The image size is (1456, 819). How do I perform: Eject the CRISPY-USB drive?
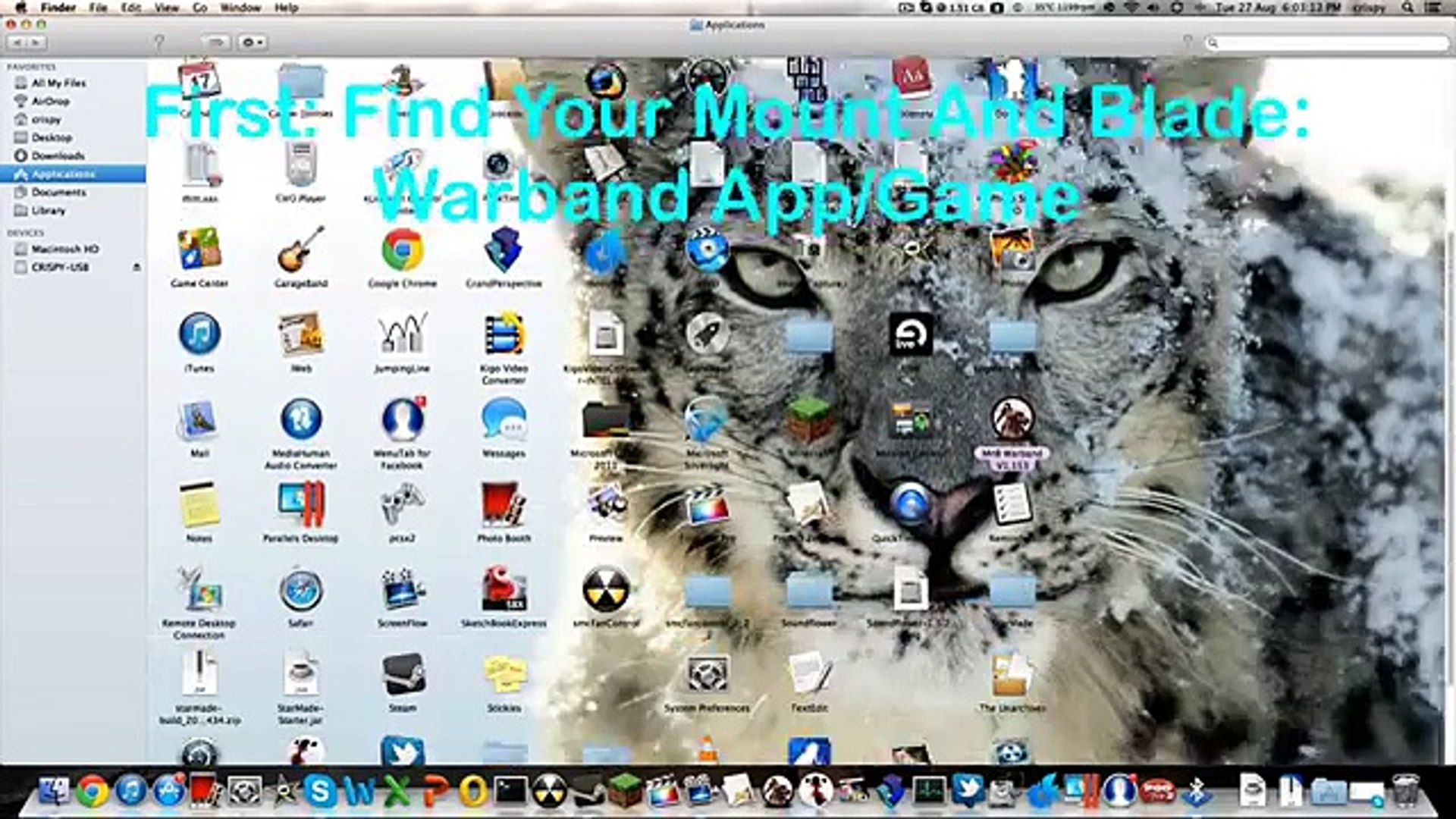coord(136,267)
